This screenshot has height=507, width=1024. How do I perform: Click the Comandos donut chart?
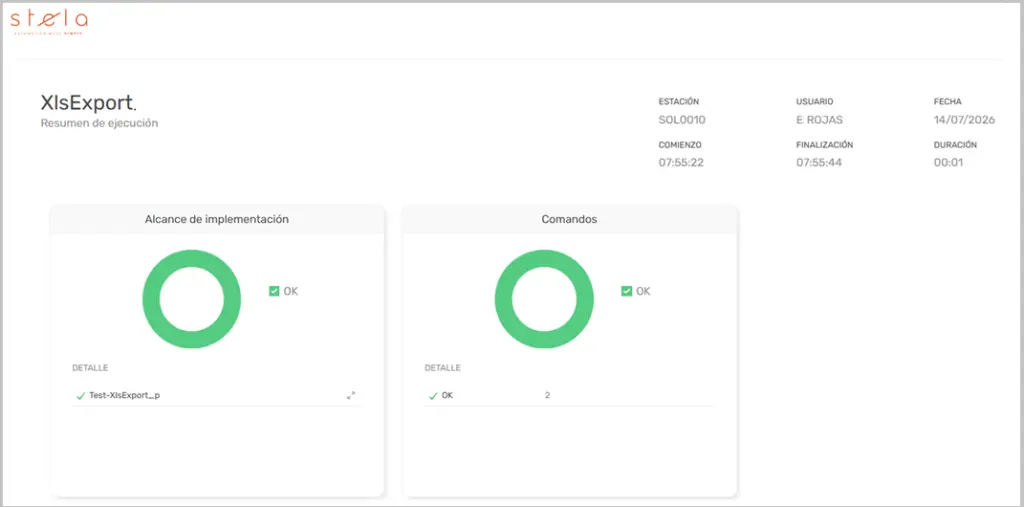(x=544, y=299)
